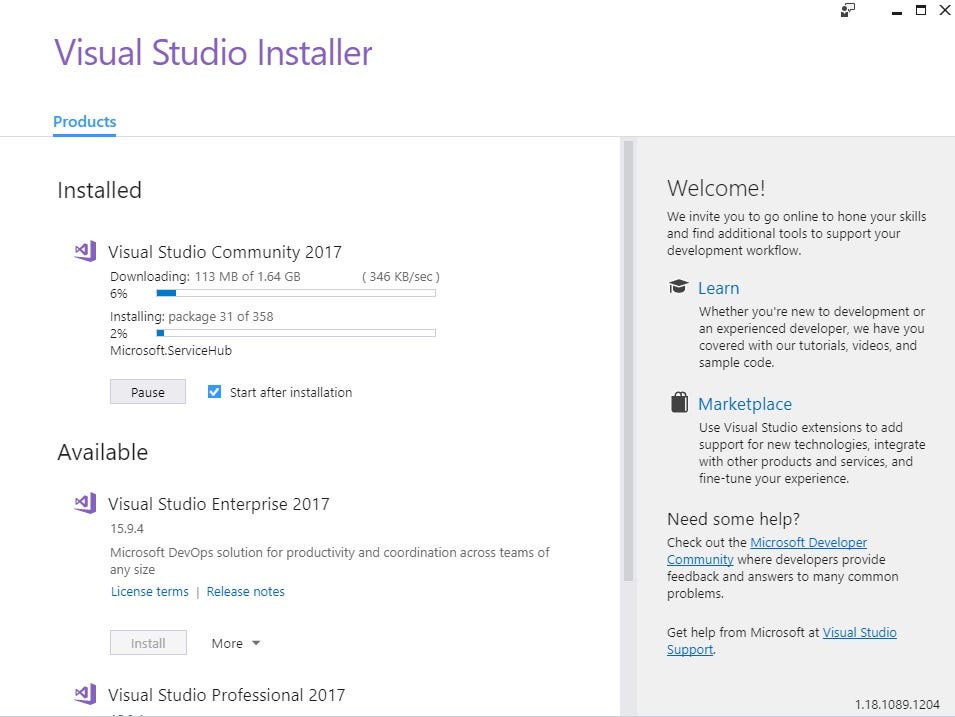Pause the Community 2017 installation
This screenshot has height=717, width=955.
[x=147, y=391]
